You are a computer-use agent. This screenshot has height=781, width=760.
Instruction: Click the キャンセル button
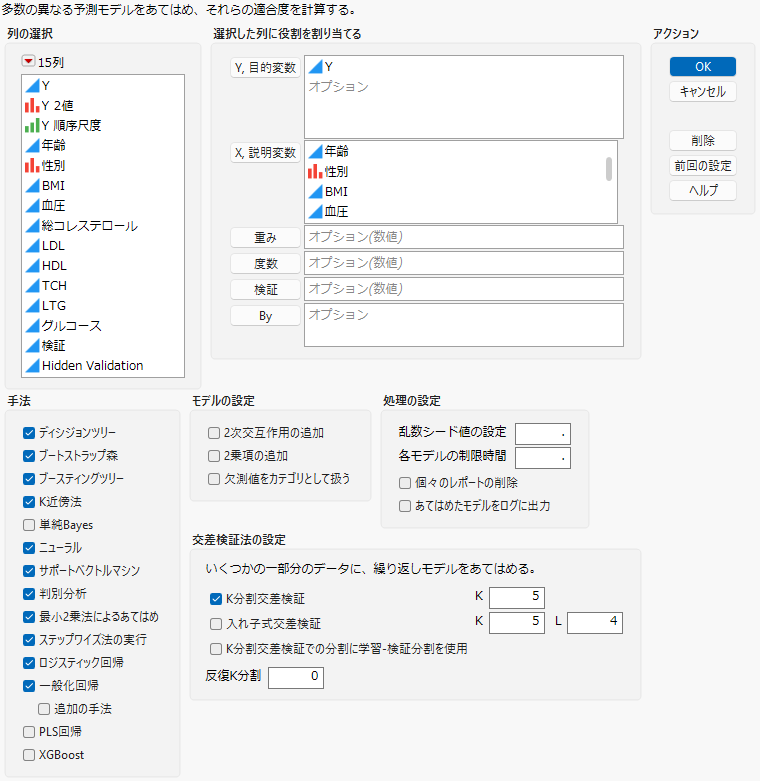pyautogui.click(x=703, y=92)
